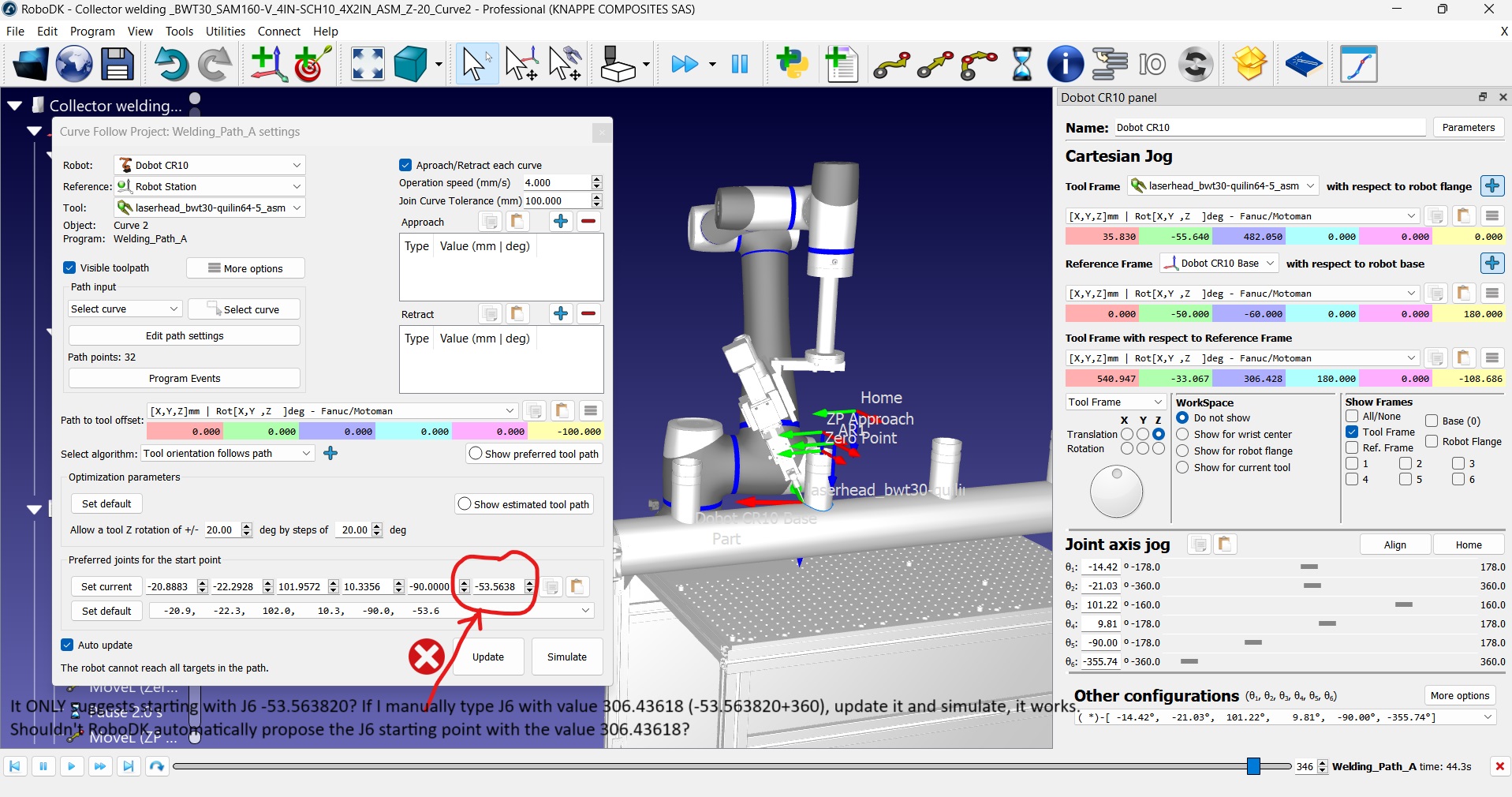This screenshot has width=1512, height=797.
Task: Click the Simulate button
Action: click(x=567, y=657)
